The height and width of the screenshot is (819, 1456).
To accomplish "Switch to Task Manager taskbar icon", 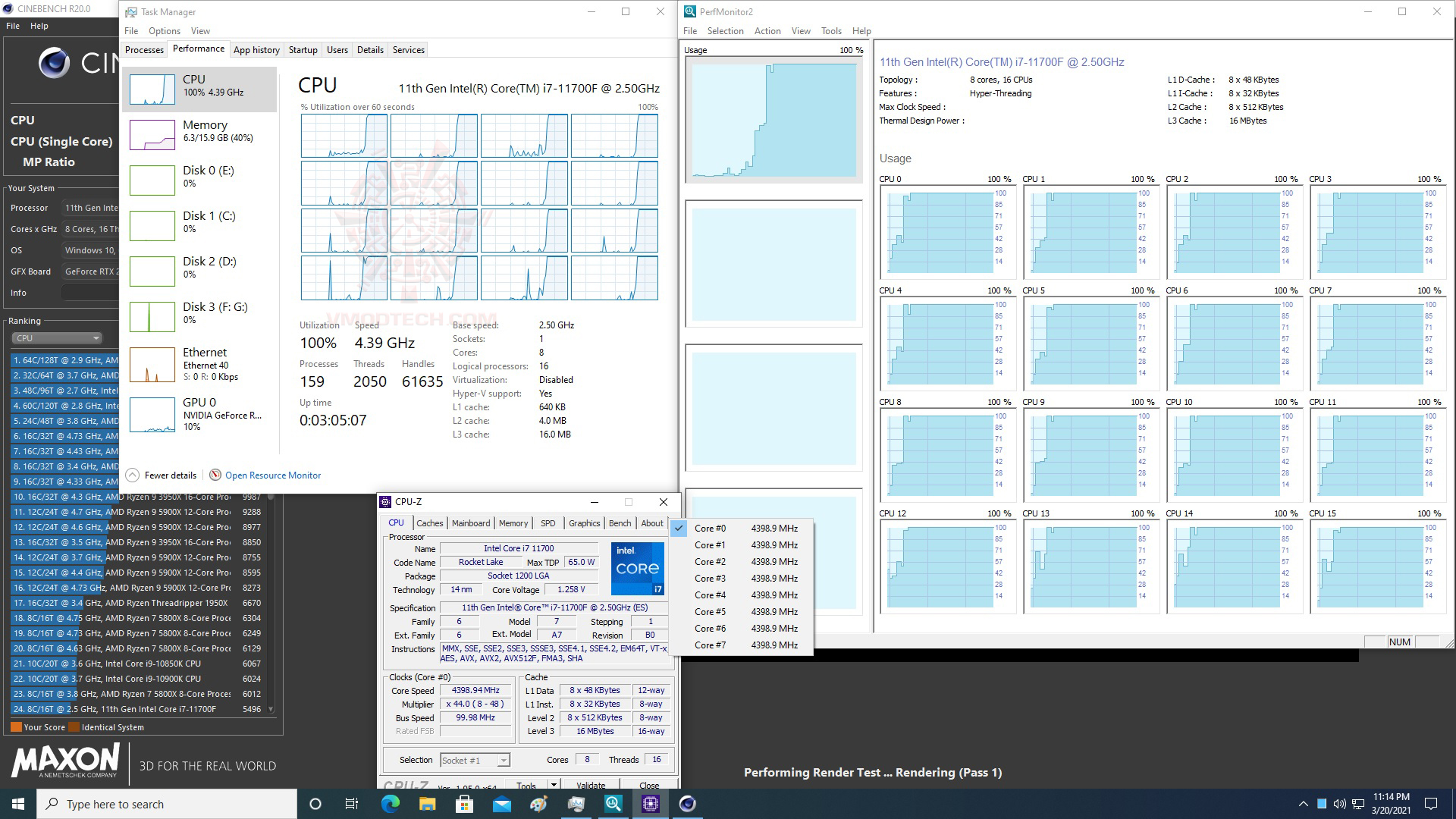I will [x=576, y=804].
